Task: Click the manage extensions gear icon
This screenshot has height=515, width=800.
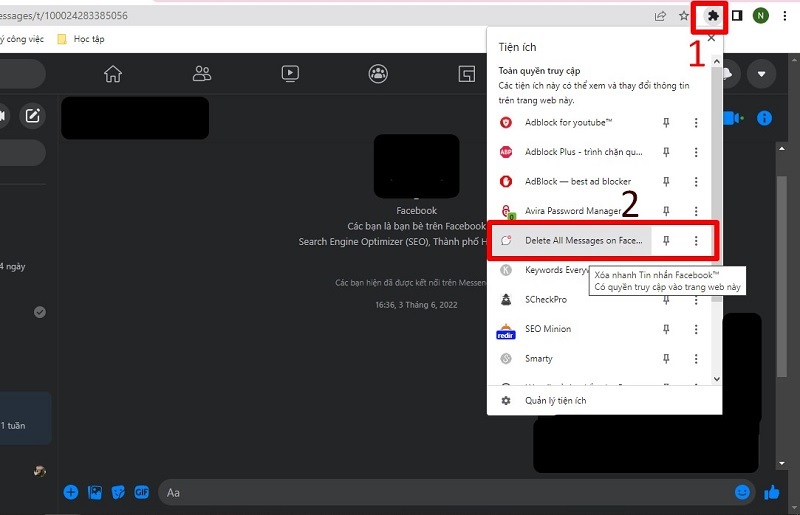Action: (506, 401)
